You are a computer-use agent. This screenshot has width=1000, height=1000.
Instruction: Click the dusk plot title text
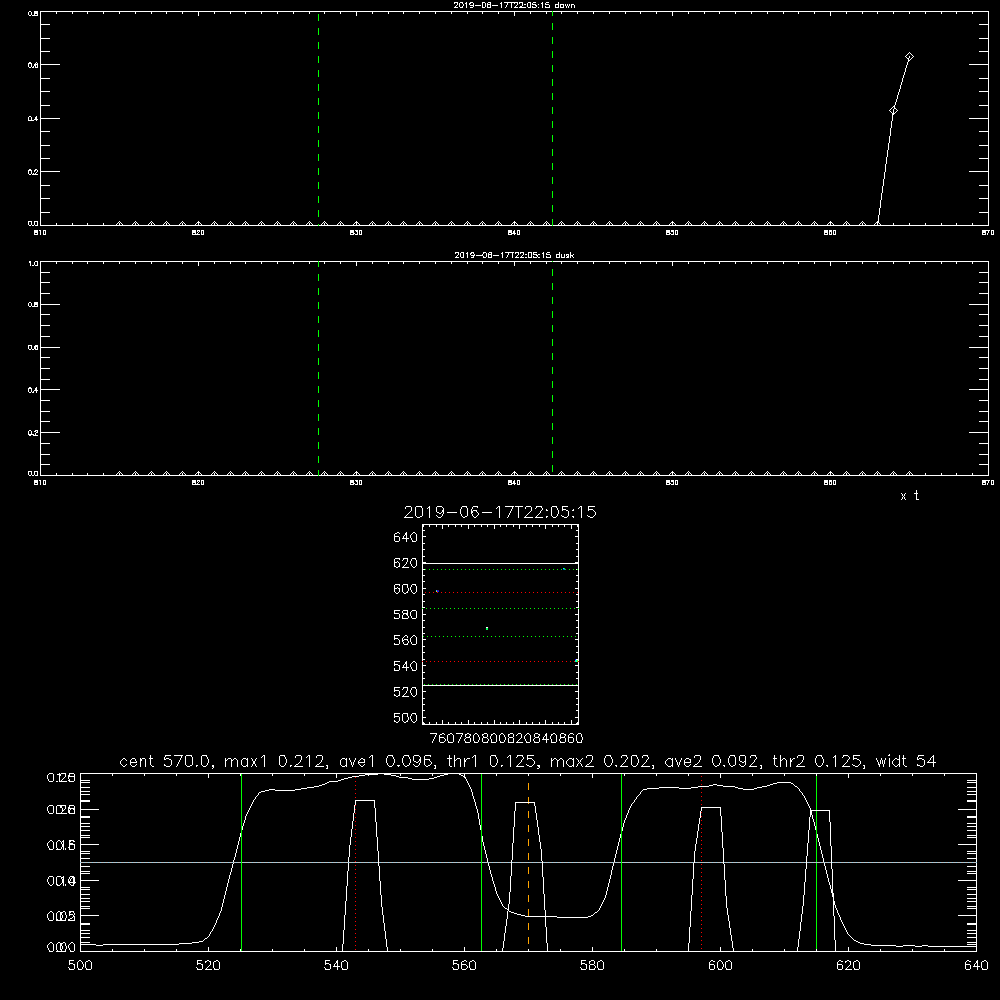tap(514, 254)
